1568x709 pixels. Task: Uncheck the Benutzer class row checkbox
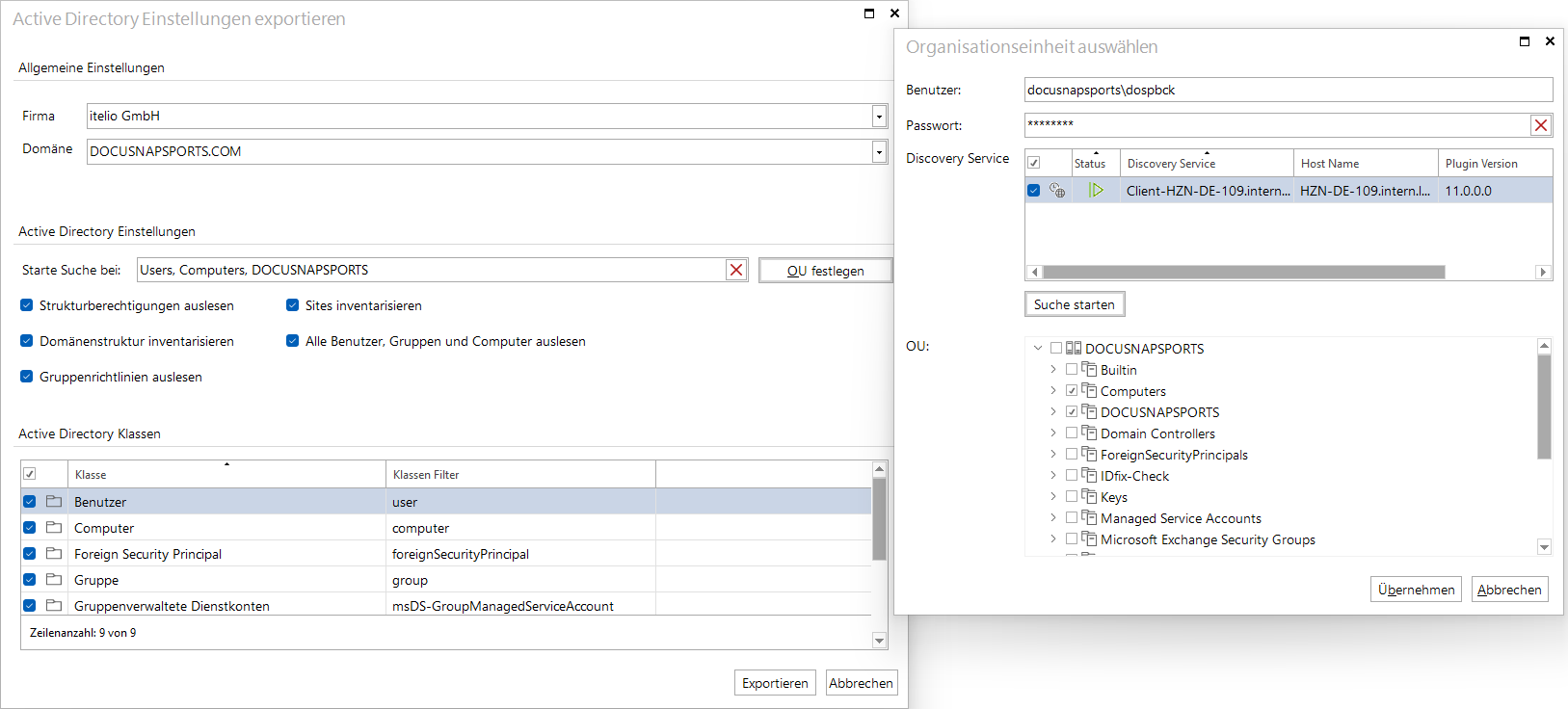click(30, 502)
